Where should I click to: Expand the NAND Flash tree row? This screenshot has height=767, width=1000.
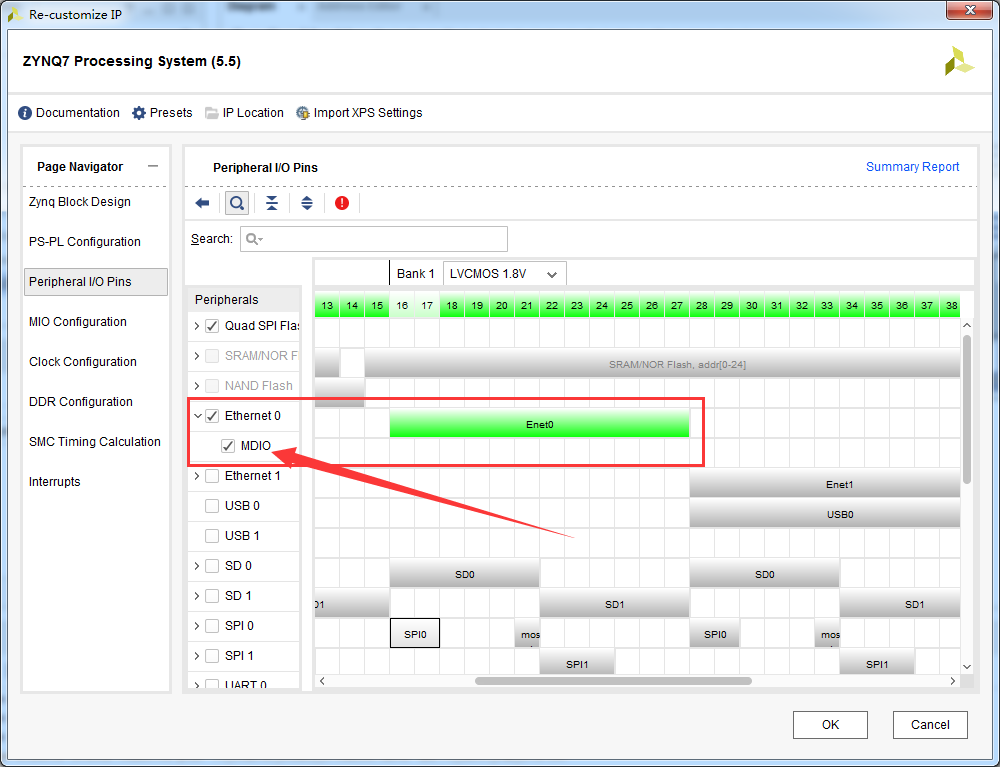pyautogui.click(x=197, y=386)
